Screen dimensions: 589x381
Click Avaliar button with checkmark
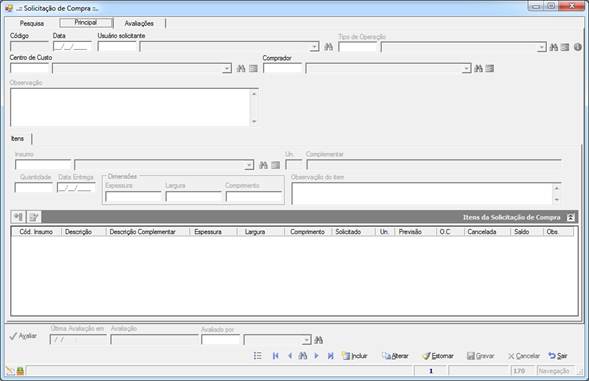(x=23, y=336)
